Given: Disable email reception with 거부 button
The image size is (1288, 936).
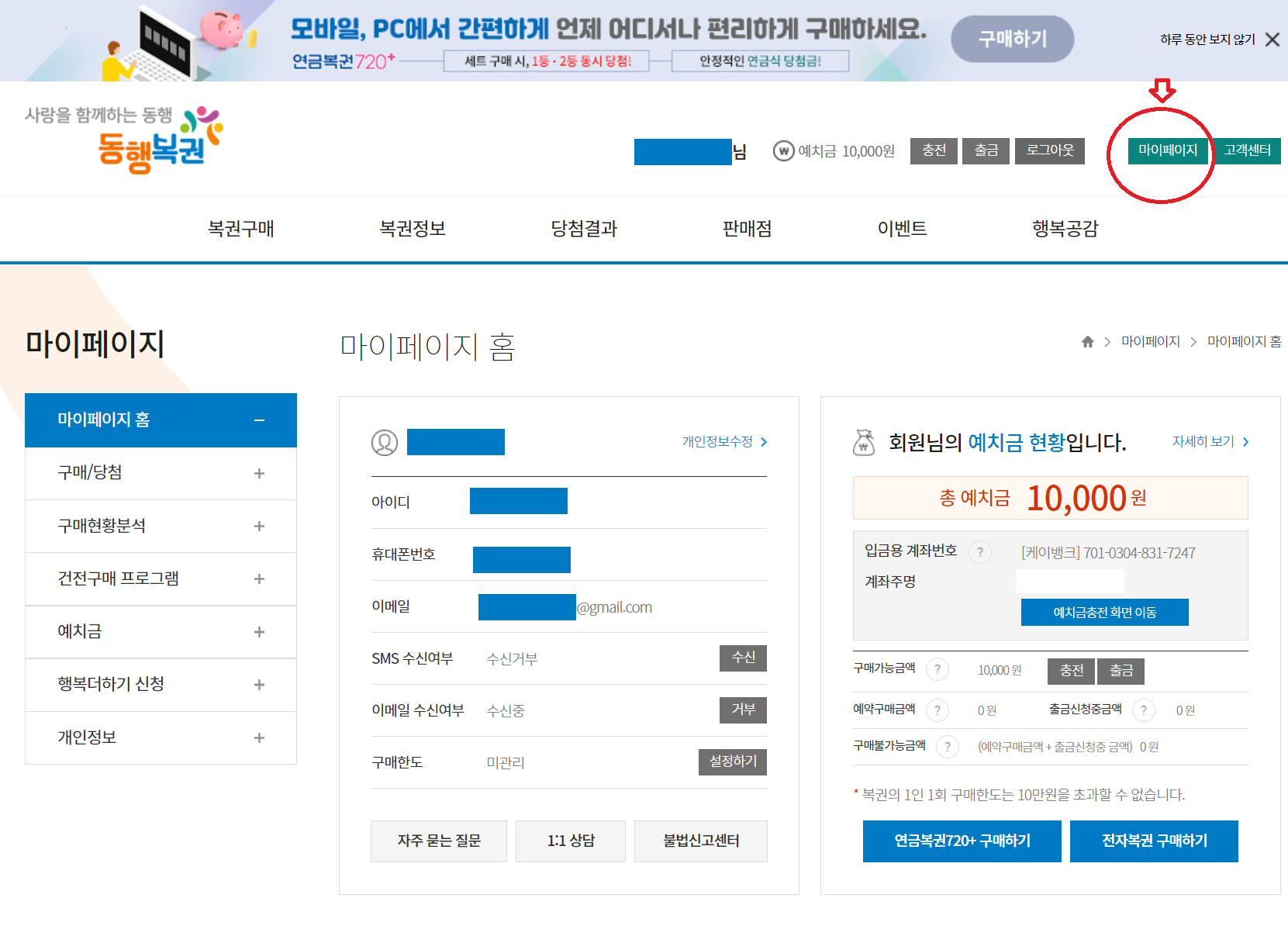Looking at the screenshot, I should click(743, 710).
